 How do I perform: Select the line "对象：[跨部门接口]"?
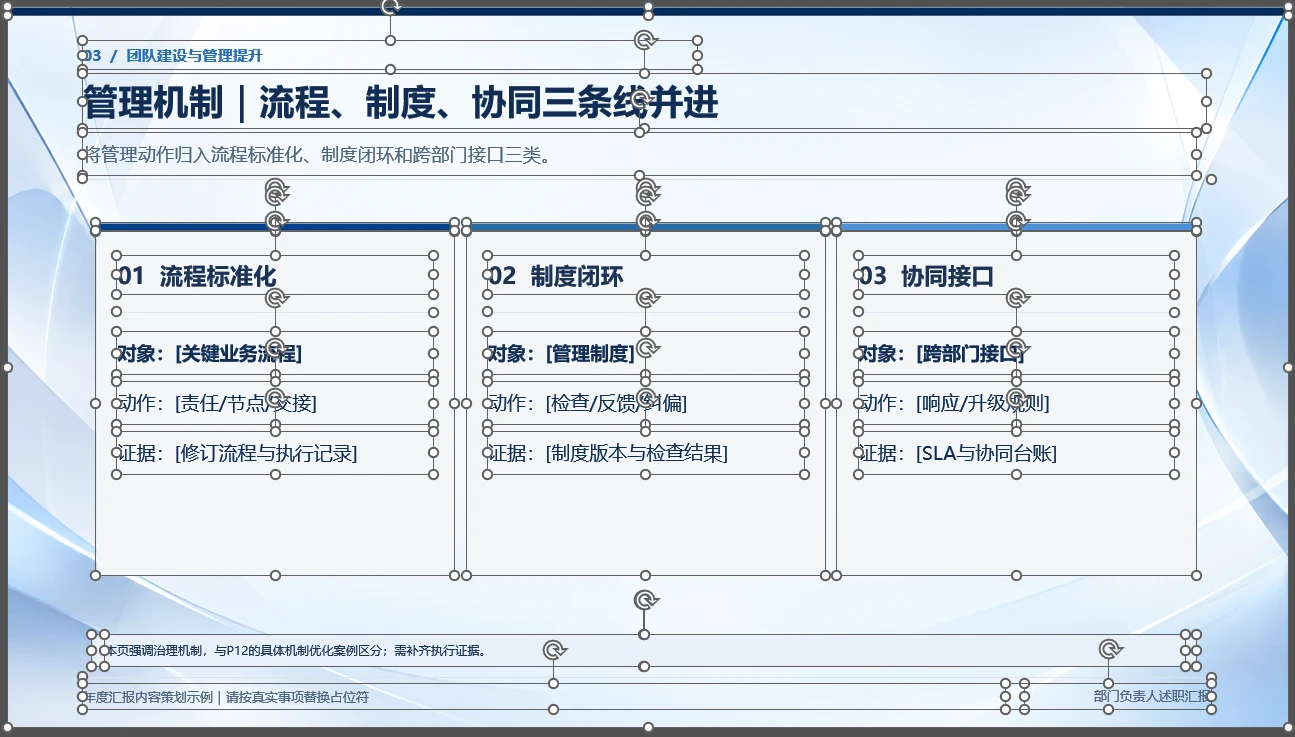click(x=942, y=353)
